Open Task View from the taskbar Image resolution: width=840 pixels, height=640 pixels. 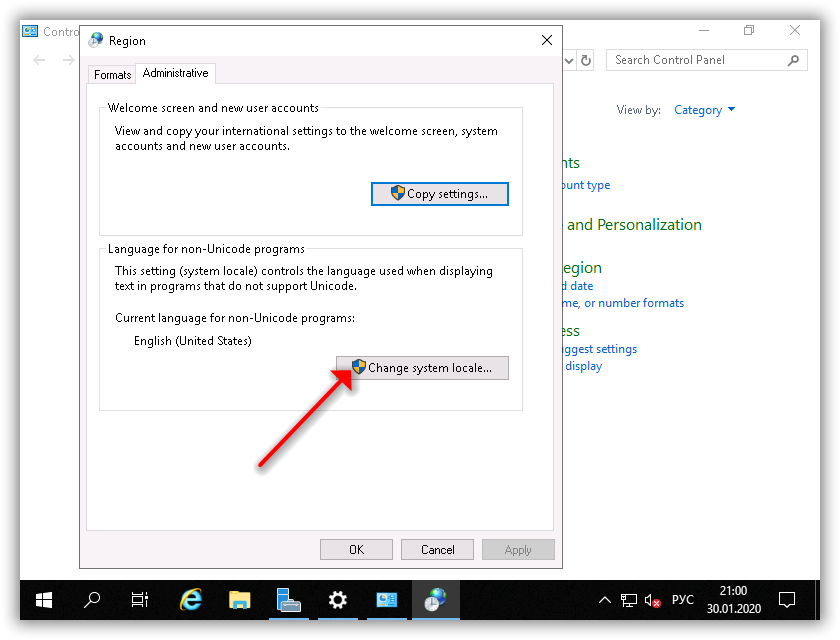click(x=140, y=600)
